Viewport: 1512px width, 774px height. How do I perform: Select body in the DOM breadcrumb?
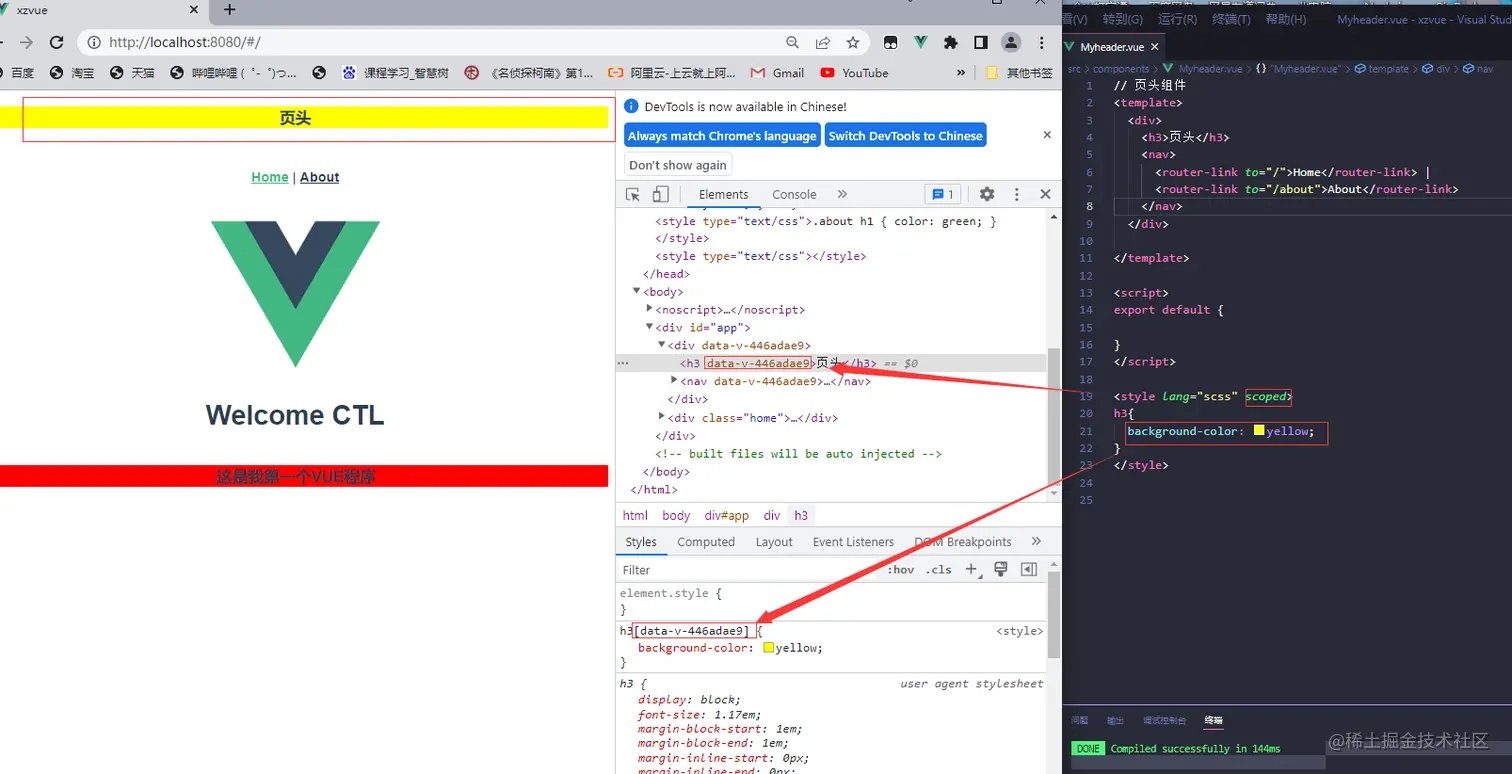tap(676, 516)
